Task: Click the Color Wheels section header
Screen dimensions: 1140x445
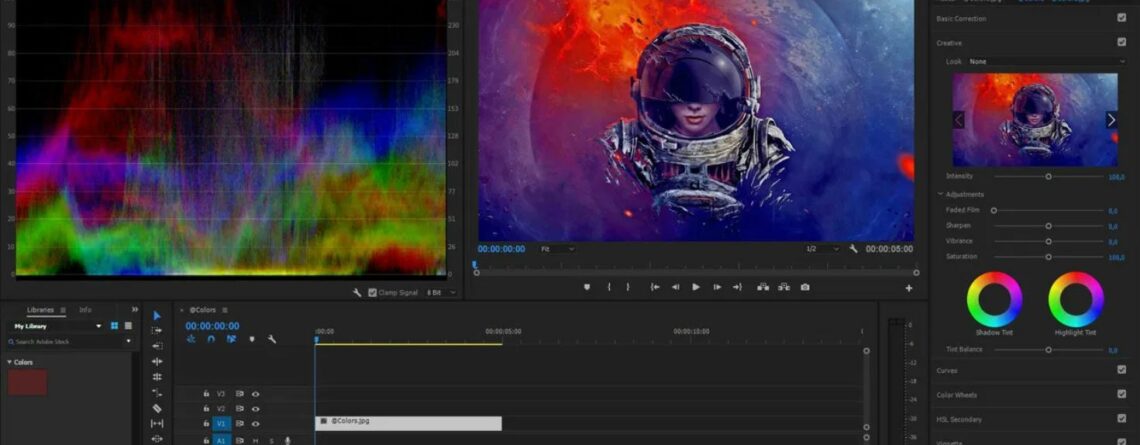Action: click(x=957, y=395)
